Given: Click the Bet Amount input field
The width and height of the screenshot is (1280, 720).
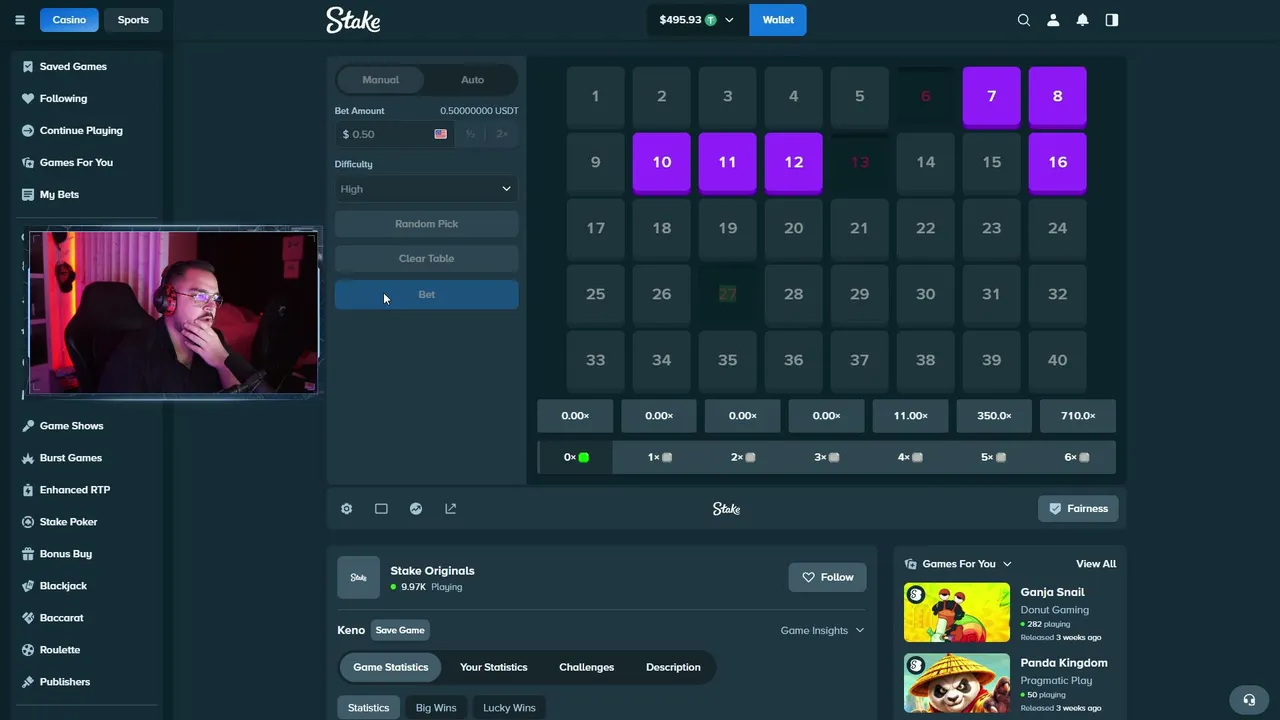Looking at the screenshot, I should [394, 134].
